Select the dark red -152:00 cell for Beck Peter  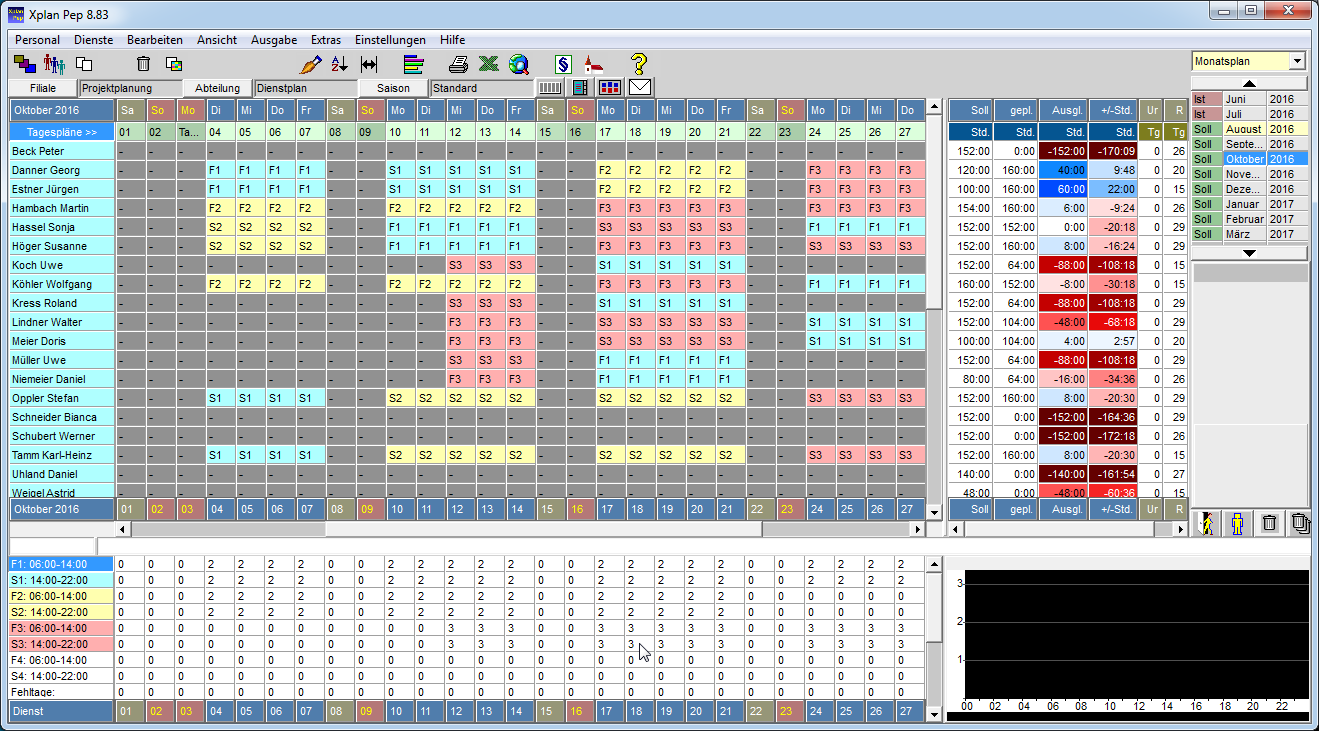tap(1063, 151)
